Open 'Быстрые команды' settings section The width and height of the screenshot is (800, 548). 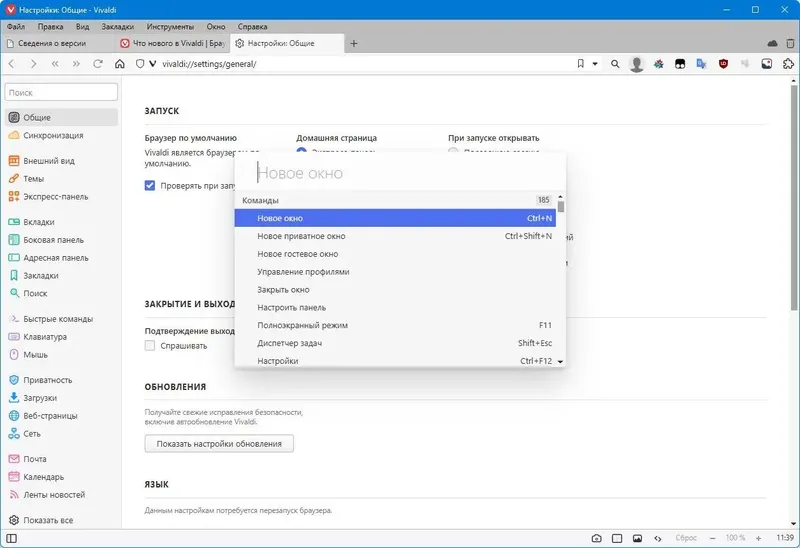coord(61,319)
